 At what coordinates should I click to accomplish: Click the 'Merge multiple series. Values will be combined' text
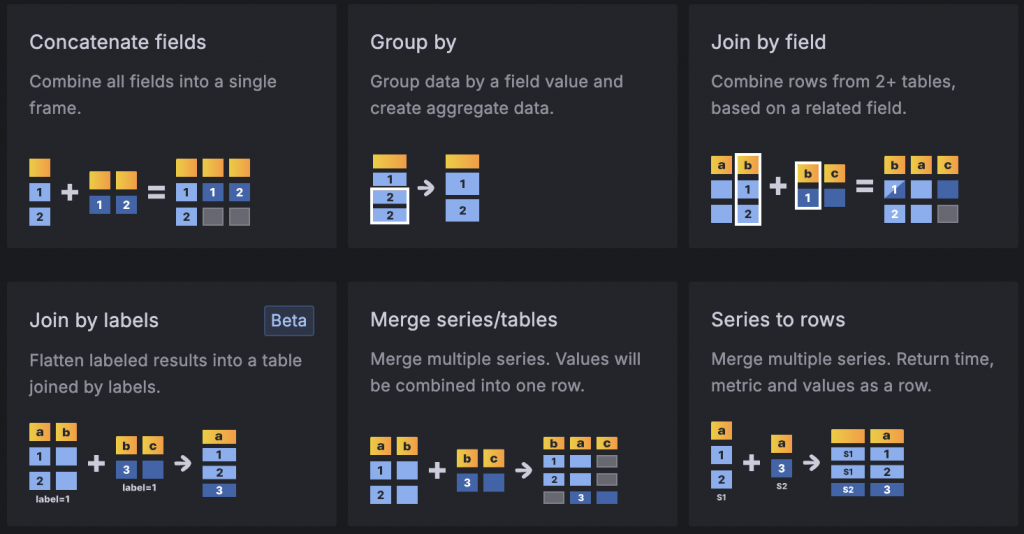click(x=505, y=372)
